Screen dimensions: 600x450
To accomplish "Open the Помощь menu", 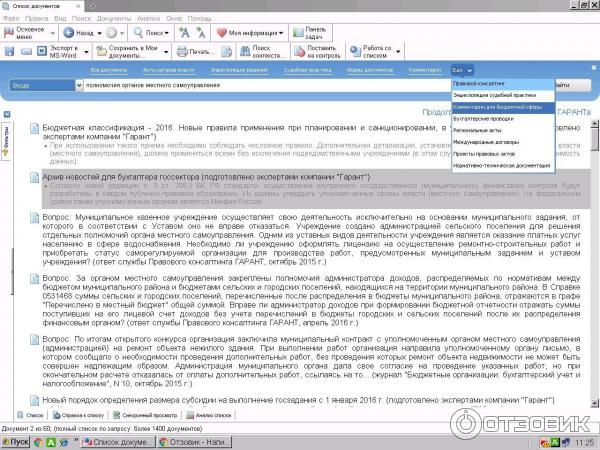I will pos(199,18).
